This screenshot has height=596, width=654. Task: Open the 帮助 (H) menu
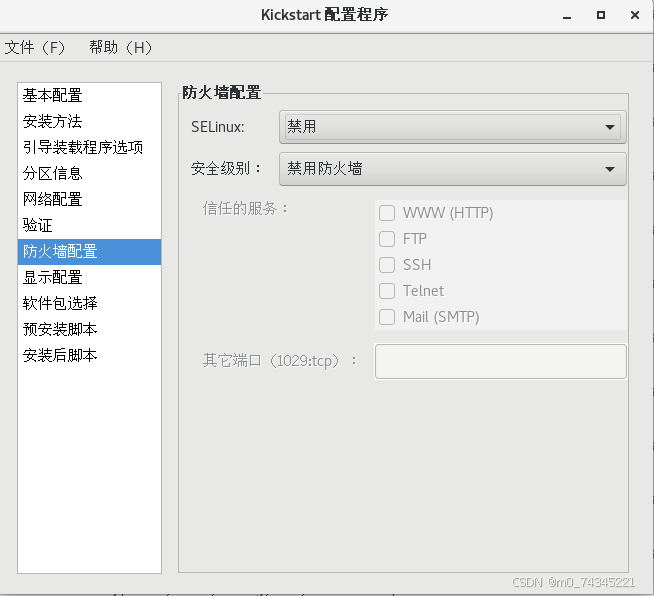click(121, 47)
